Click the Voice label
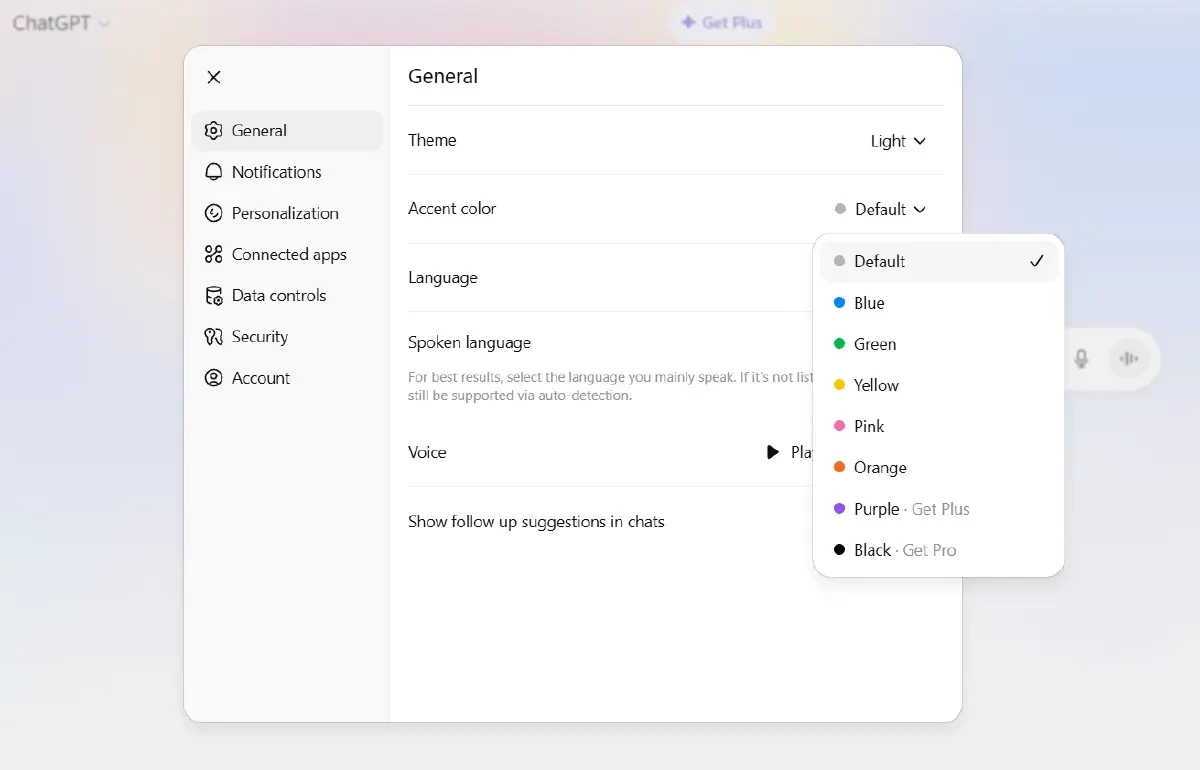This screenshot has height=770, width=1200. [427, 452]
